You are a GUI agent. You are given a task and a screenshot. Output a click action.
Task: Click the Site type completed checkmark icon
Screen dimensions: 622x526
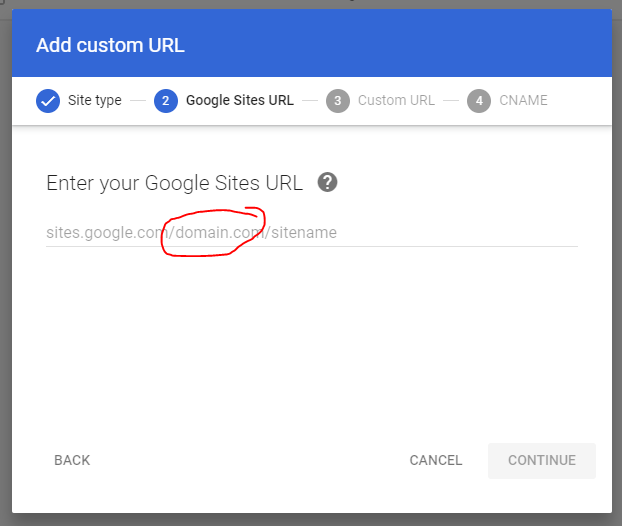coord(48,101)
